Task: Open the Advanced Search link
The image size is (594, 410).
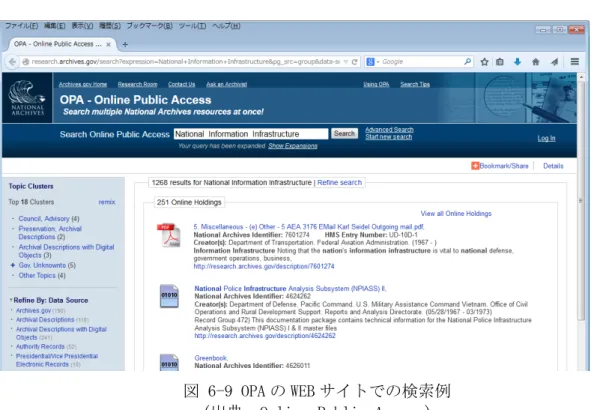Action: point(389,130)
